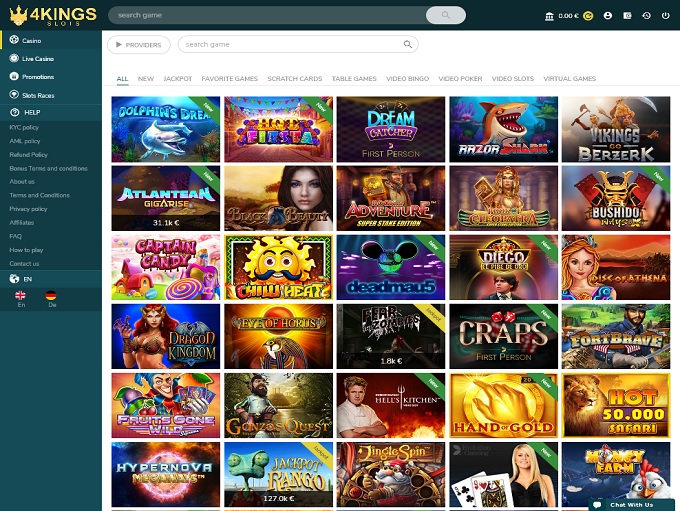Screen dimensions: 680x511
Task: Collapse the HELP section in sidebar
Action: tap(30, 113)
